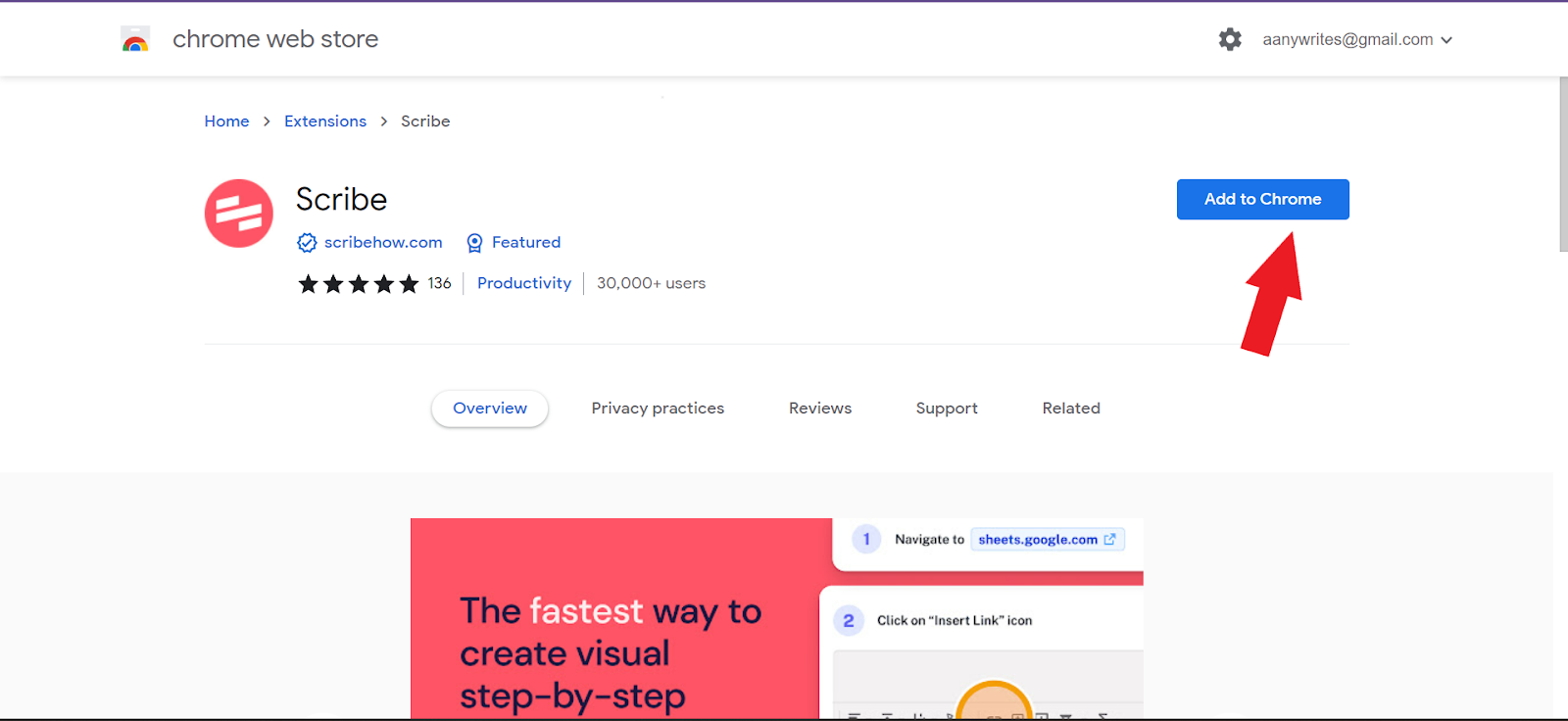Open the Support tab
The image size is (1568, 721).
tap(947, 409)
